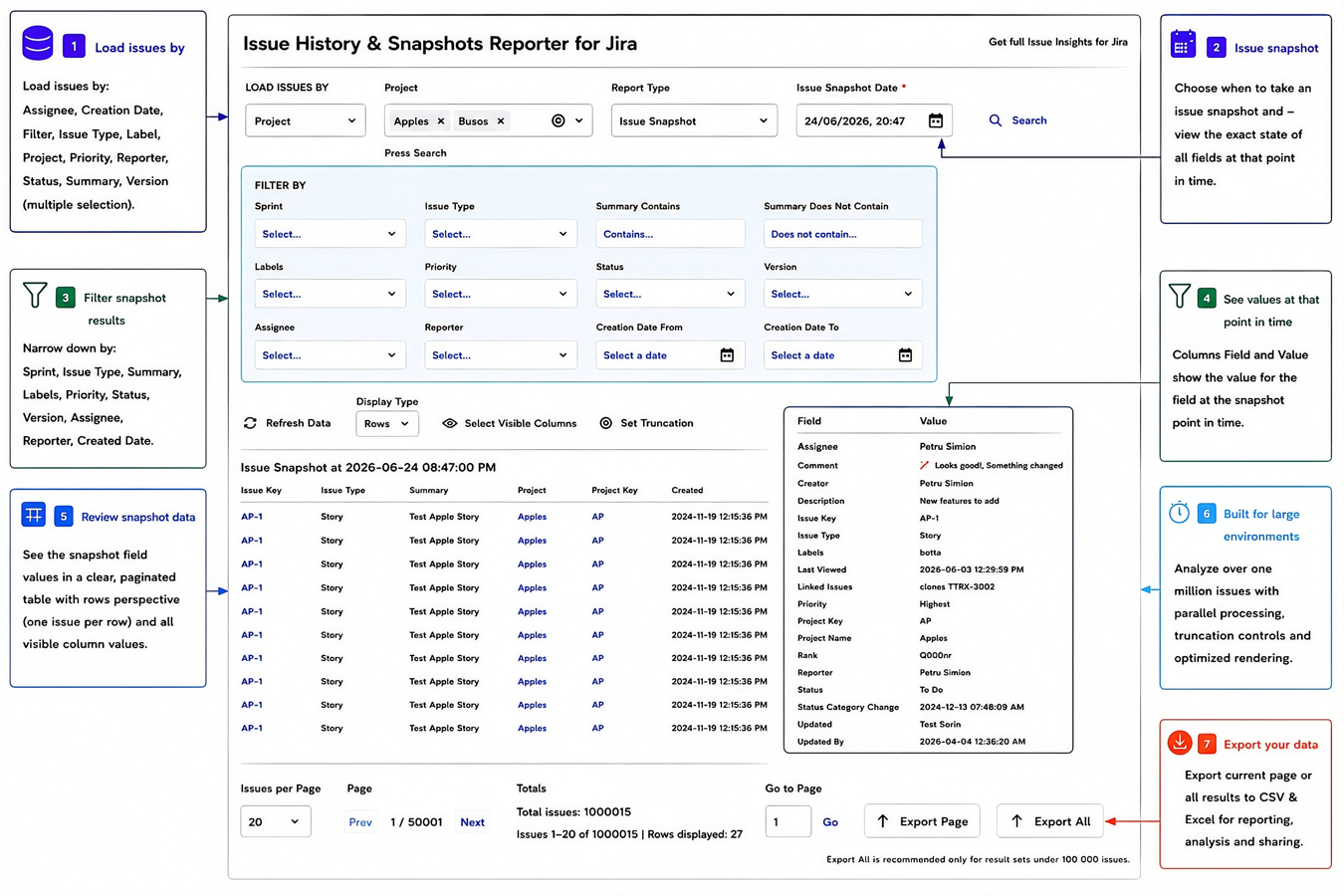Click the eye icon for Select Visible Columns
Viewport: 1344px width, 896px height.
click(x=450, y=423)
